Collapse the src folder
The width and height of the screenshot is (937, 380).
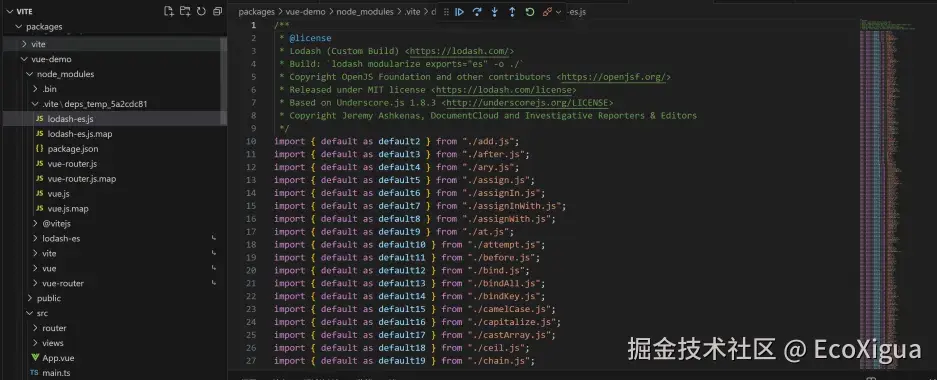[29, 313]
